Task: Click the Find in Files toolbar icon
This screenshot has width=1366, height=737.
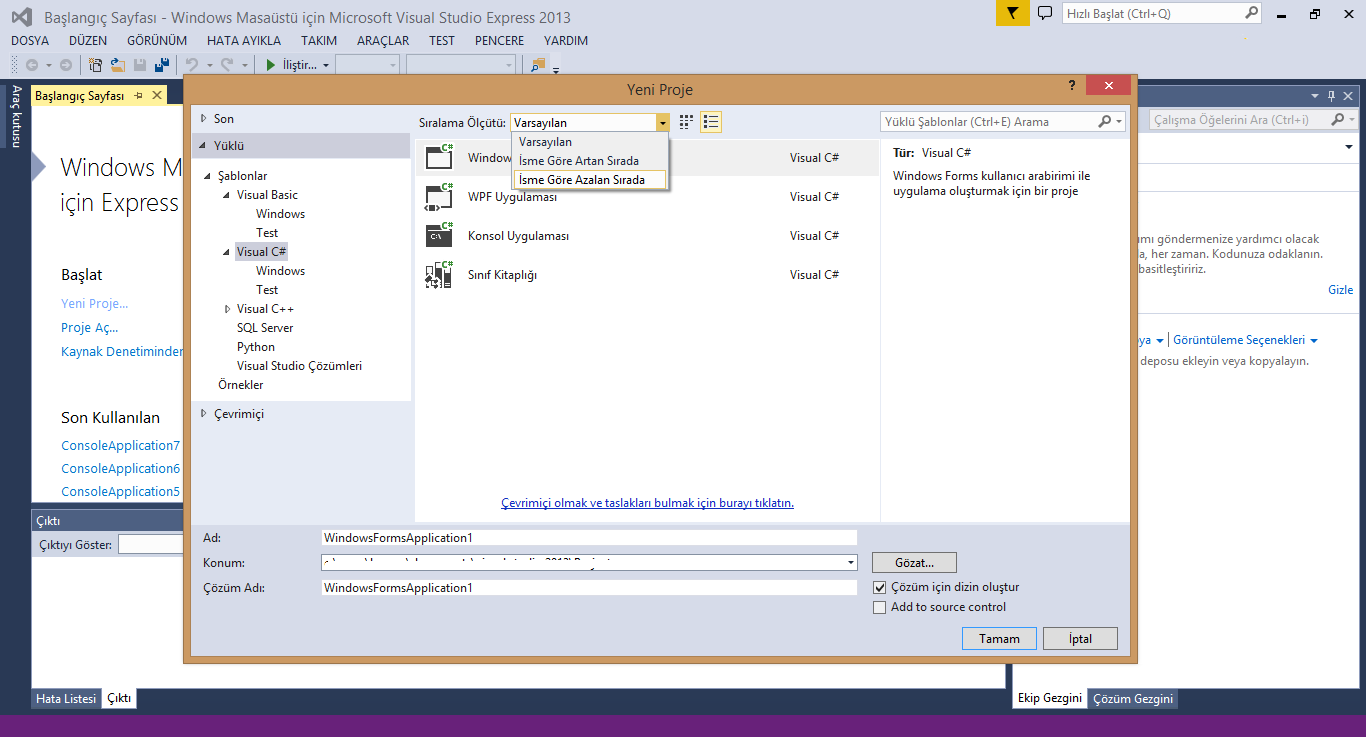Action: click(538, 65)
